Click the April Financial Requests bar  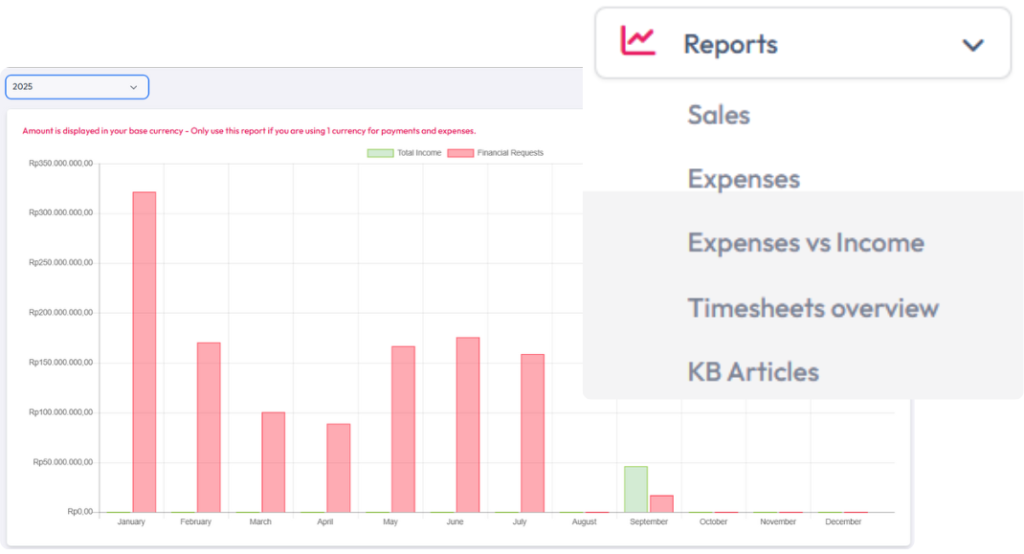click(x=338, y=468)
